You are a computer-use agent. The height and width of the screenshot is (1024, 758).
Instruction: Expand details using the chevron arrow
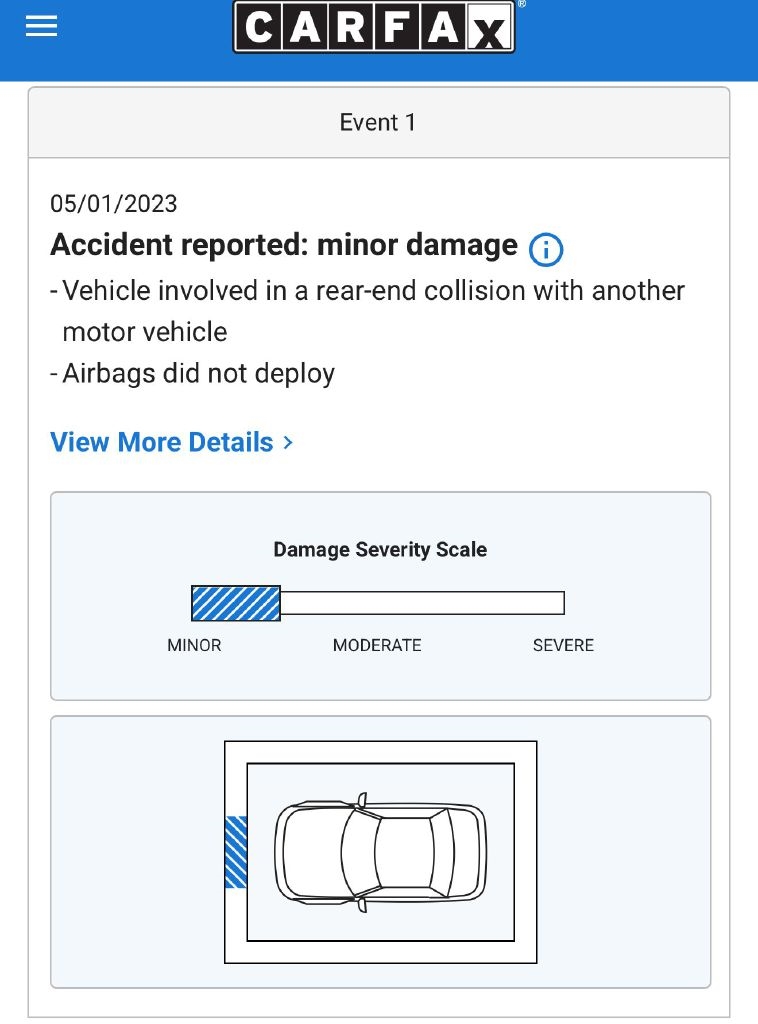coord(288,442)
